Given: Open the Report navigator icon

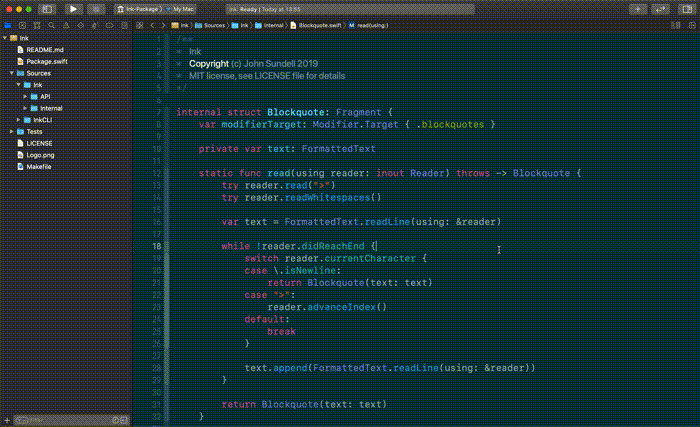Looking at the screenshot, I should point(124,25).
